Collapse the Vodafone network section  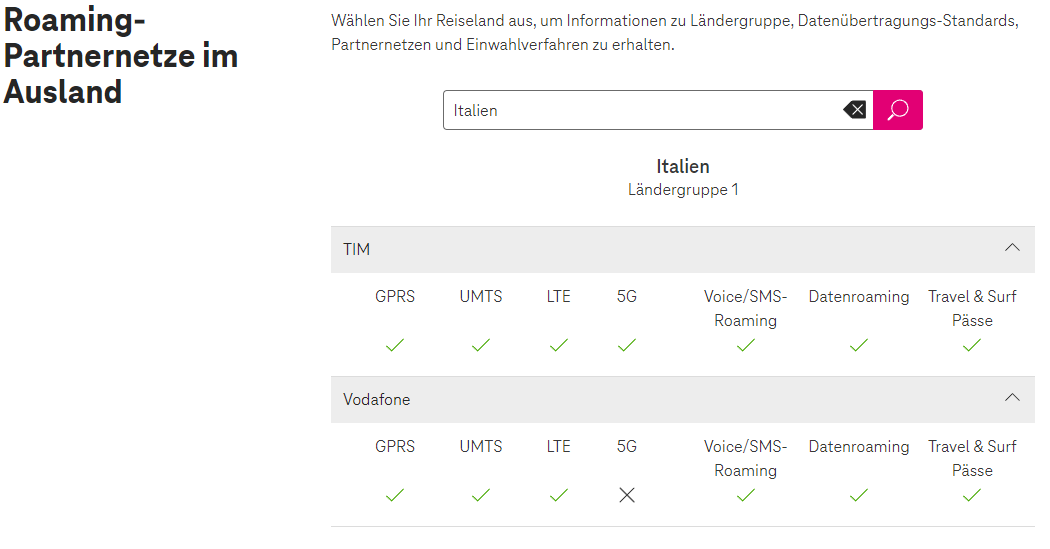click(x=1012, y=398)
